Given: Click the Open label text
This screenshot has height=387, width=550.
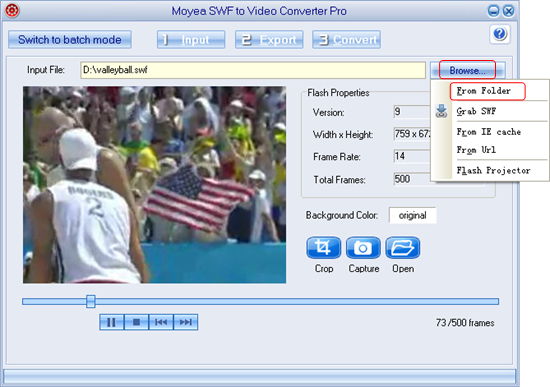Looking at the screenshot, I should [x=403, y=268].
